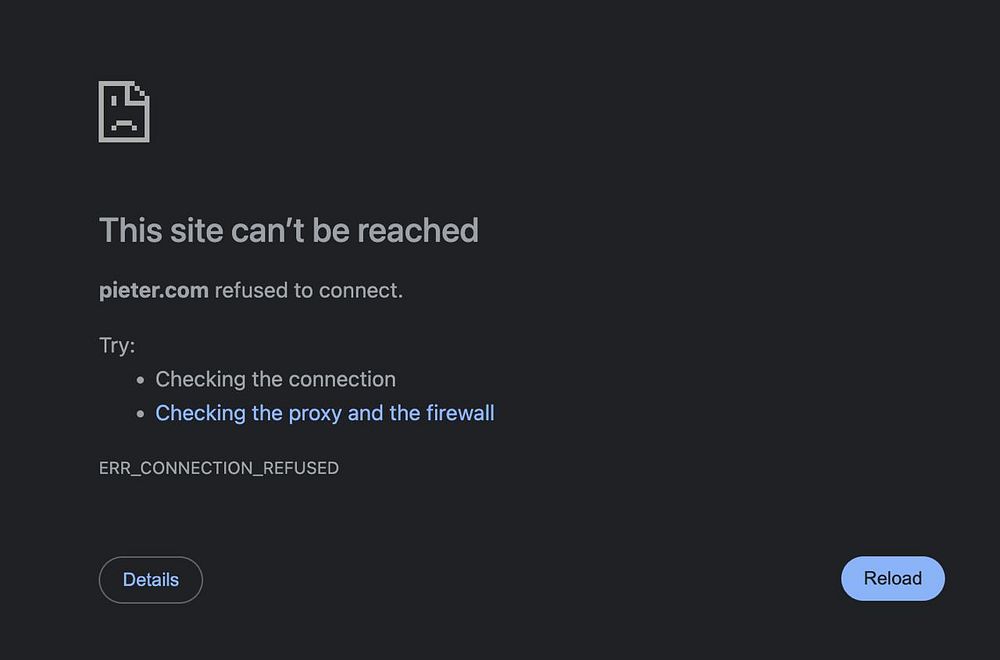The height and width of the screenshot is (660, 1000).
Task: Click the bullet before 'Checking the connection'
Action: tap(141, 381)
